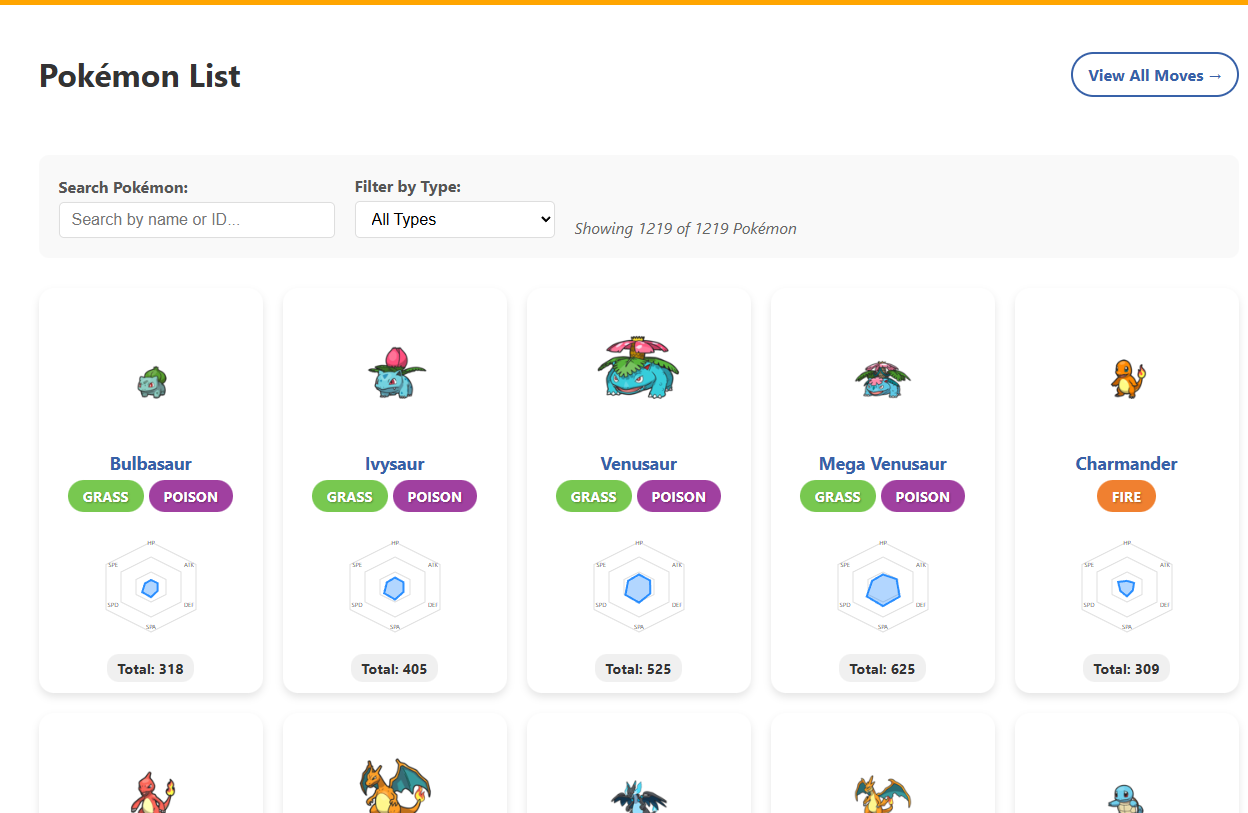Click the Bulbasaur sprite image

coord(151,381)
